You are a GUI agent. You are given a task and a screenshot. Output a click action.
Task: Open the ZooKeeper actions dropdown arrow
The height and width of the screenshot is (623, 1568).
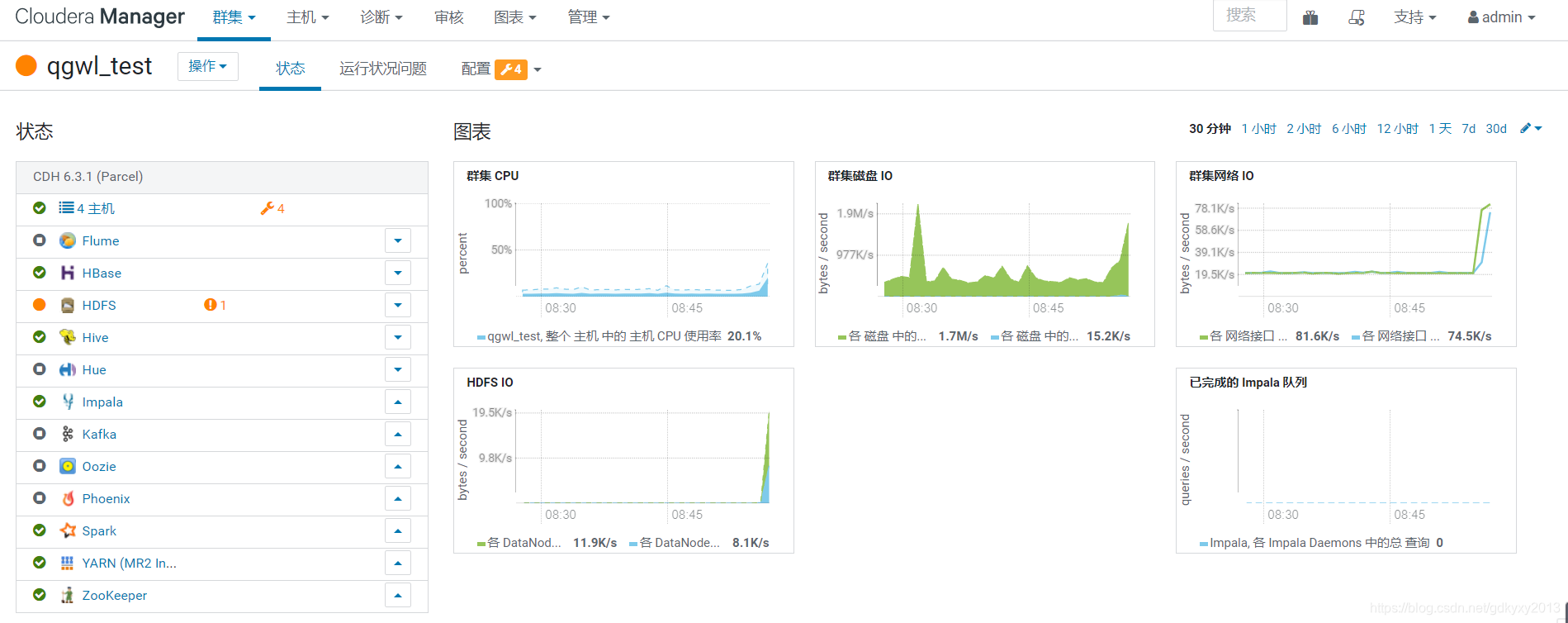[x=398, y=595]
